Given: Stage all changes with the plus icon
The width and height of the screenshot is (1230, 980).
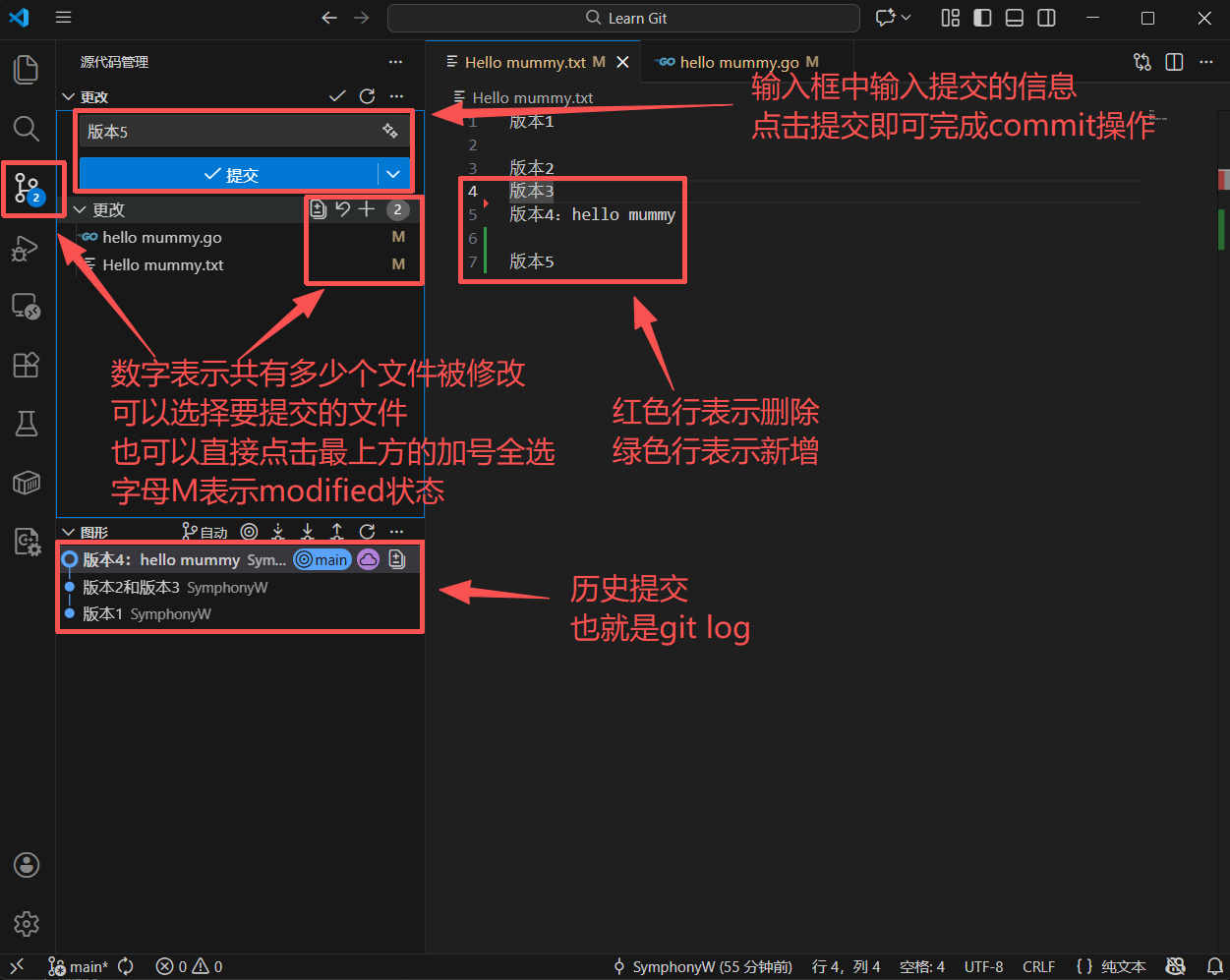Looking at the screenshot, I should (x=367, y=208).
